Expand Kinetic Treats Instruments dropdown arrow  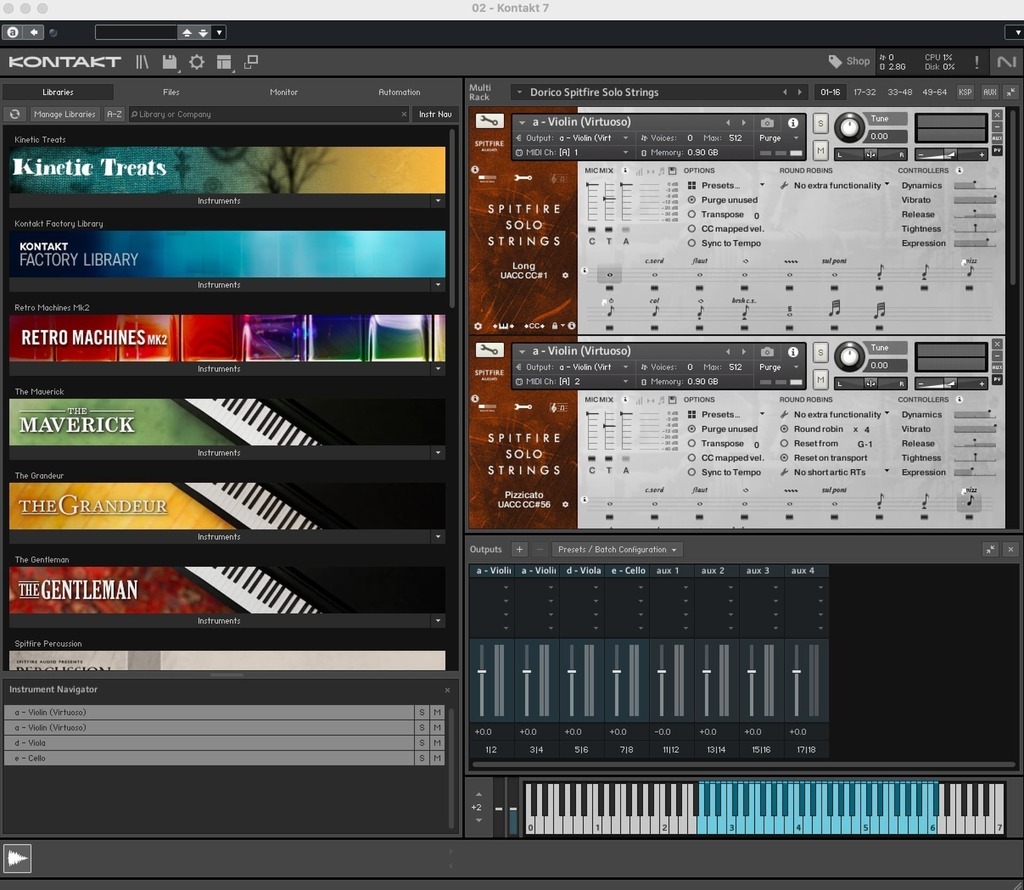click(x=438, y=200)
